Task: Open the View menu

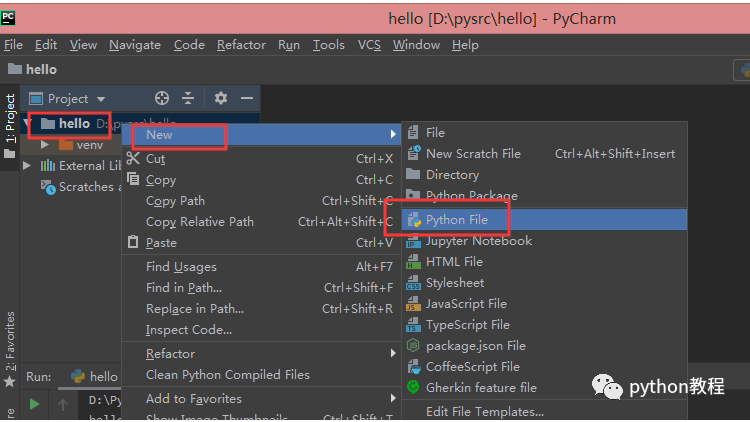Action: (x=83, y=45)
